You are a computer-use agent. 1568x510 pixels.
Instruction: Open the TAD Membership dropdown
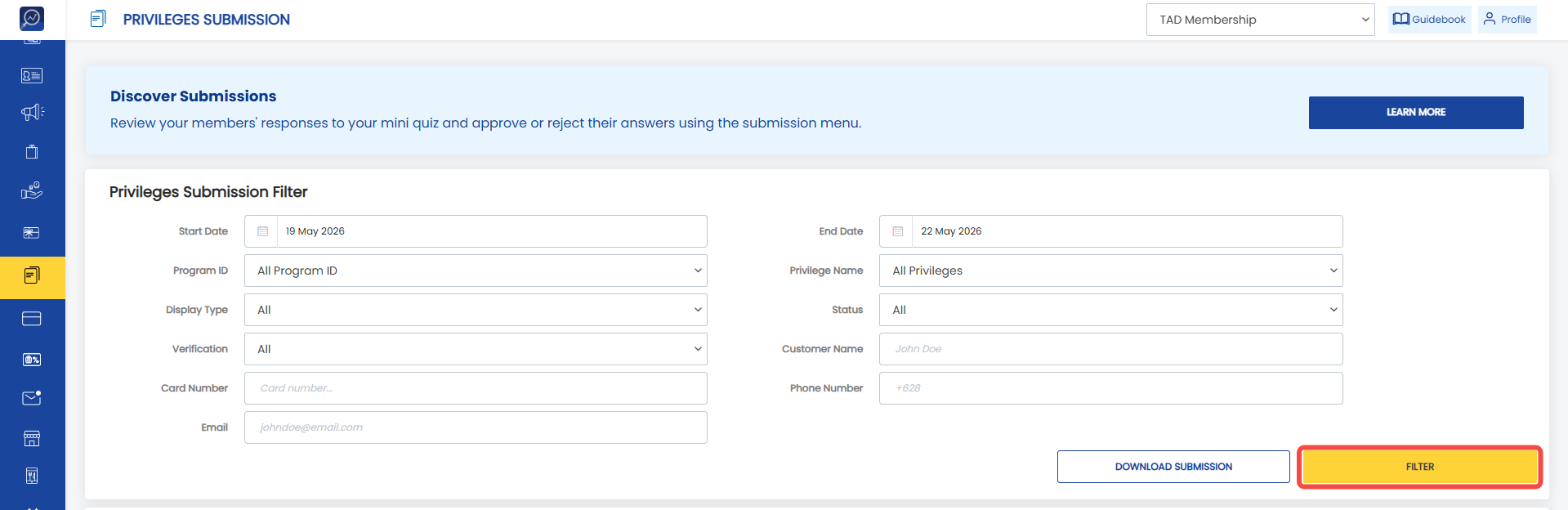click(x=1260, y=20)
